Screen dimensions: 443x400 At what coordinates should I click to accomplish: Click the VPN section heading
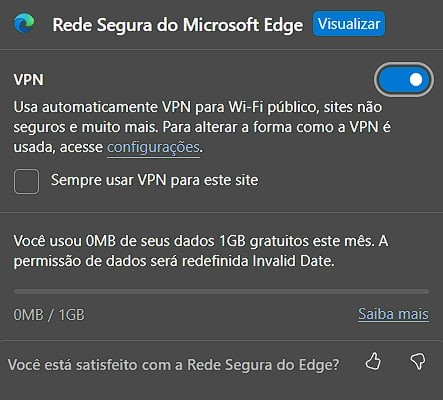point(29,80)
